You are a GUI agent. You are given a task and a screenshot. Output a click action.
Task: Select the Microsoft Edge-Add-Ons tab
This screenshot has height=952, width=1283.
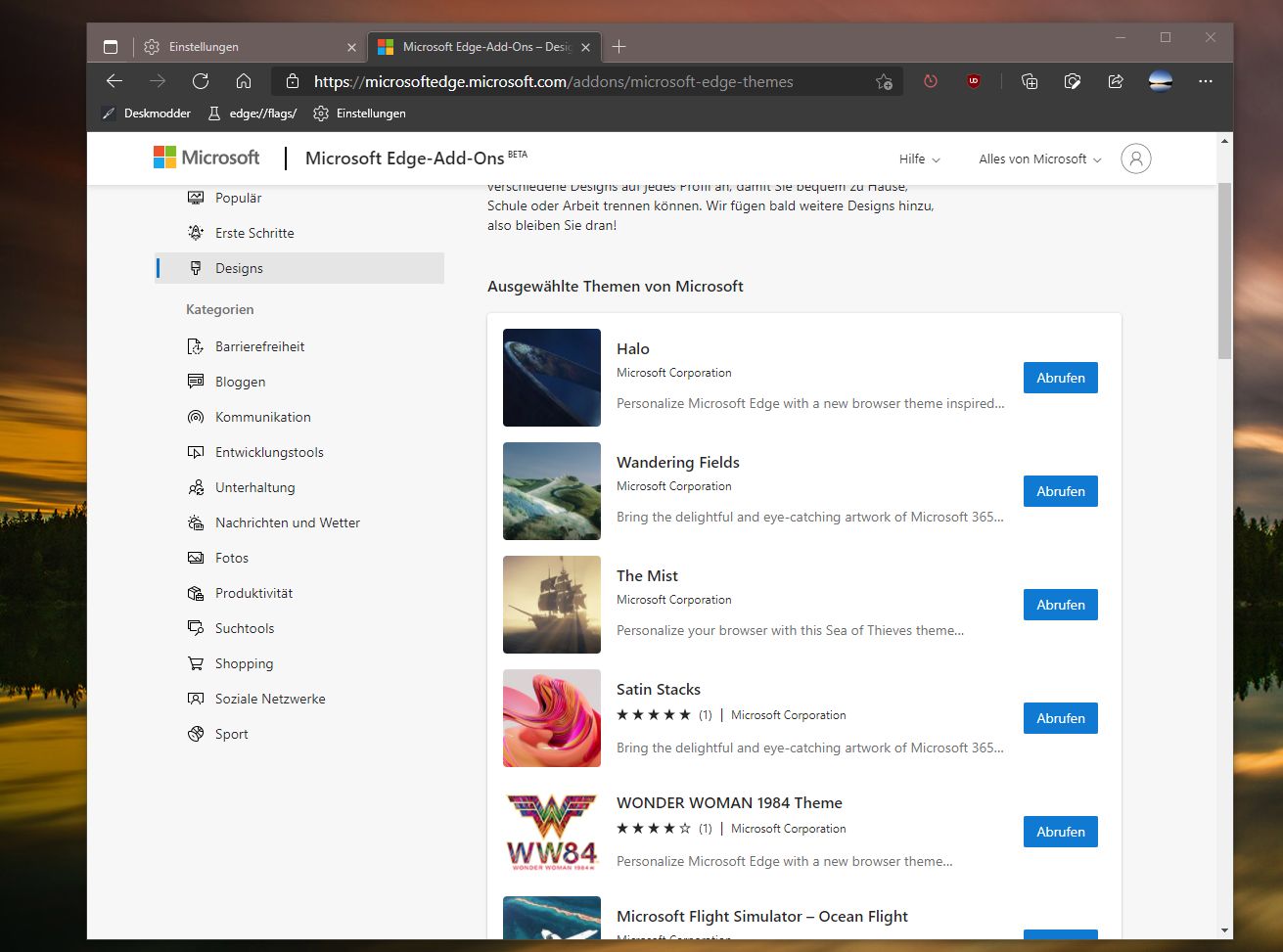(483, 47)
